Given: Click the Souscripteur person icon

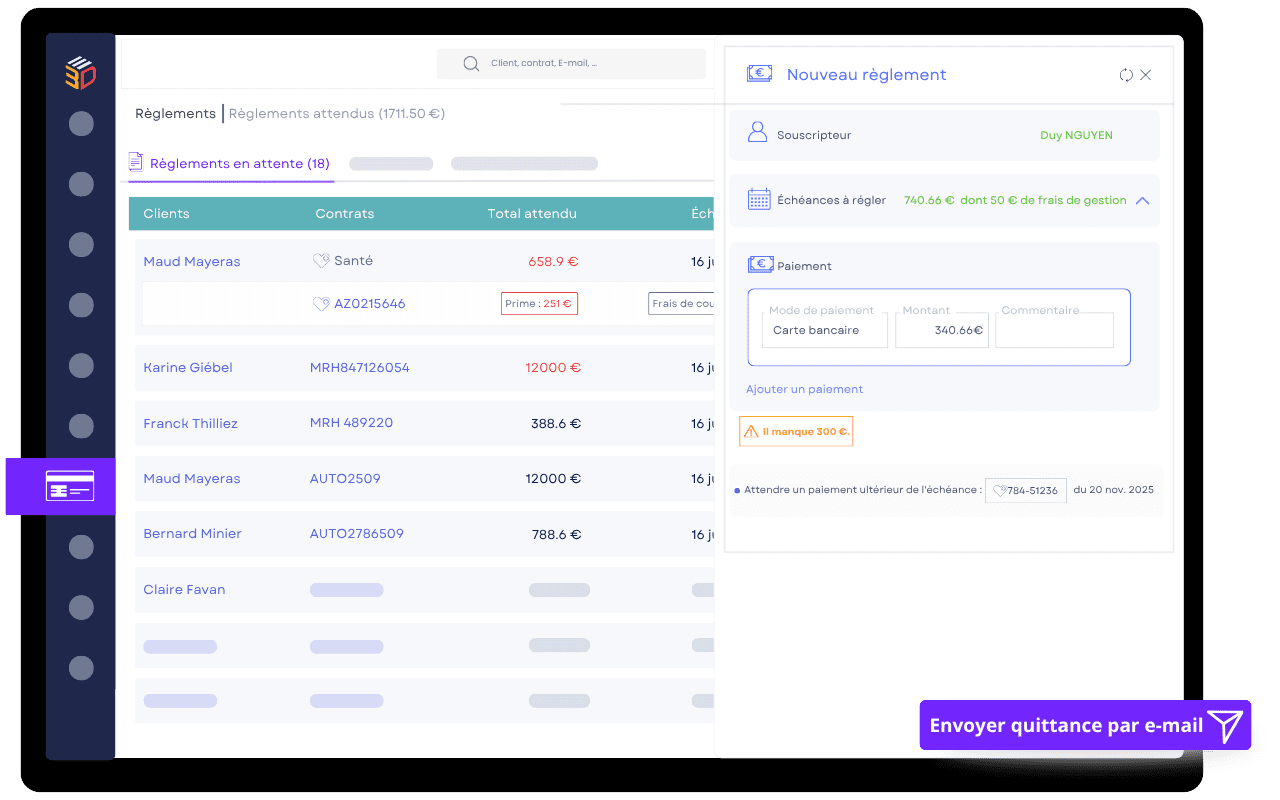Looking at the screenshot, I should pyautogui.click(x=757, y=134).
